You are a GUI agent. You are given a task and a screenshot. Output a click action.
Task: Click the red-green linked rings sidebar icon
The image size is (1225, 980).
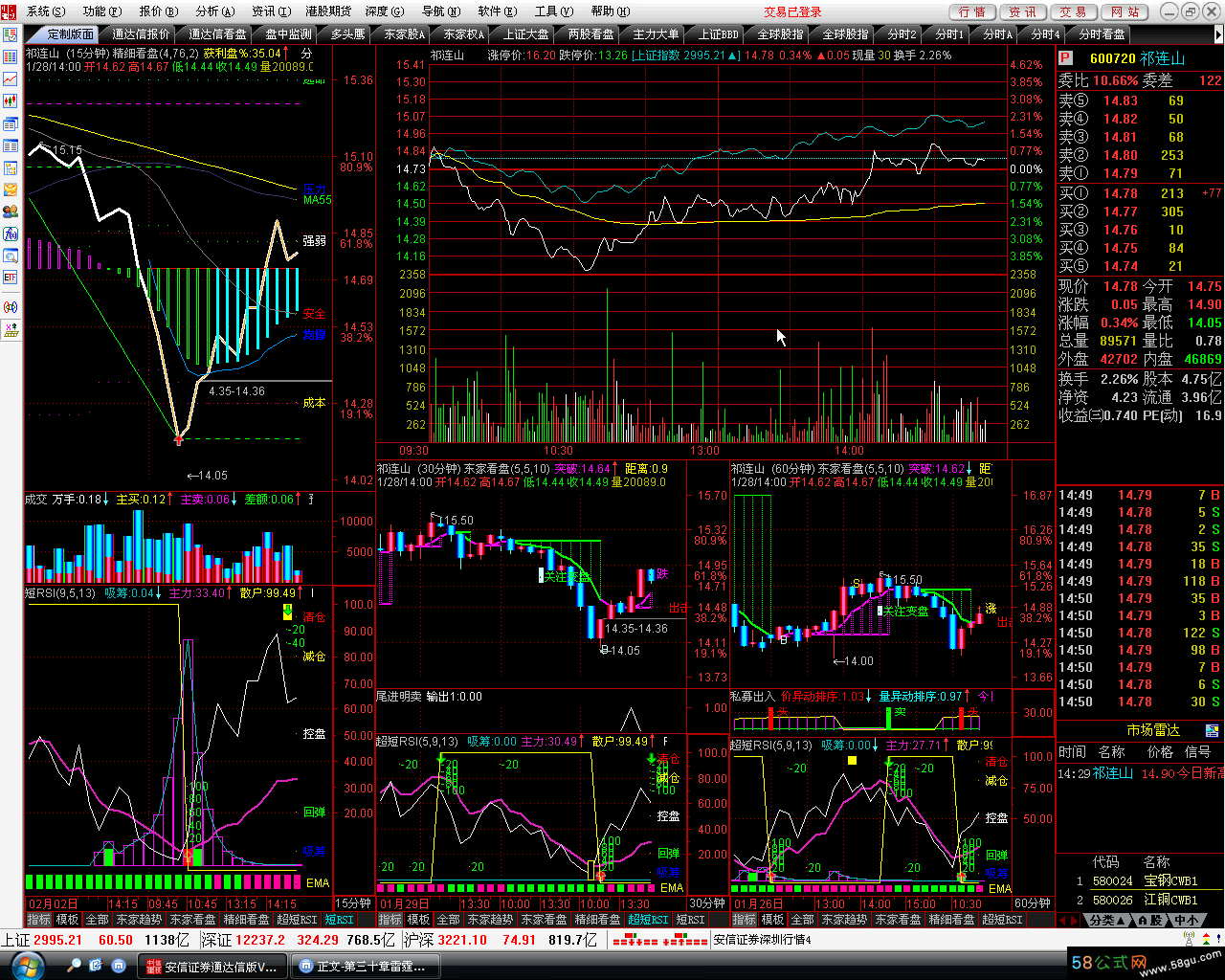click(11, 307)
